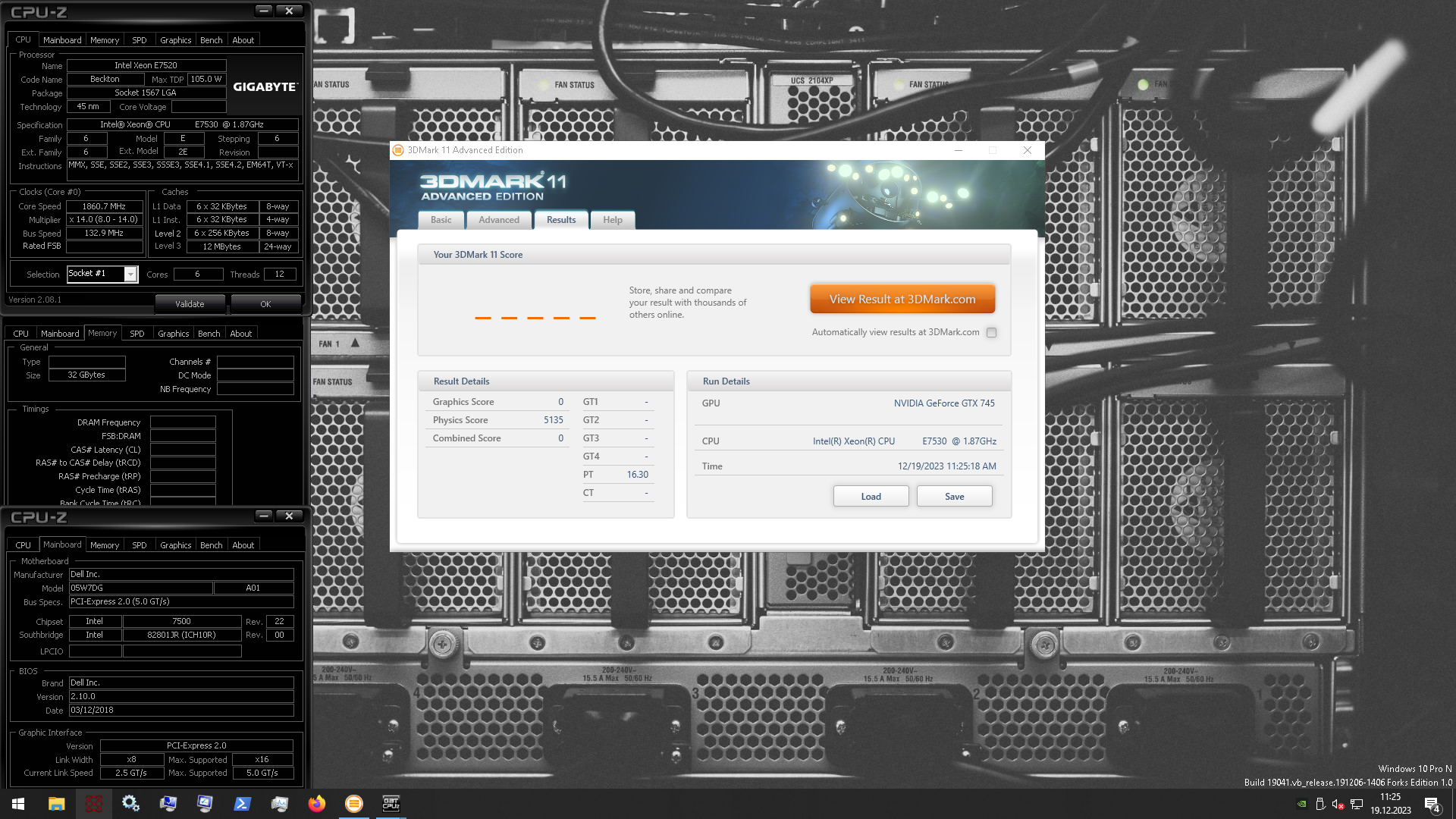Select Memory tab in bottom CPU-Z window
Image resolution: width=1456 pixels, height=819 pixels.
[x=105, y=545]
